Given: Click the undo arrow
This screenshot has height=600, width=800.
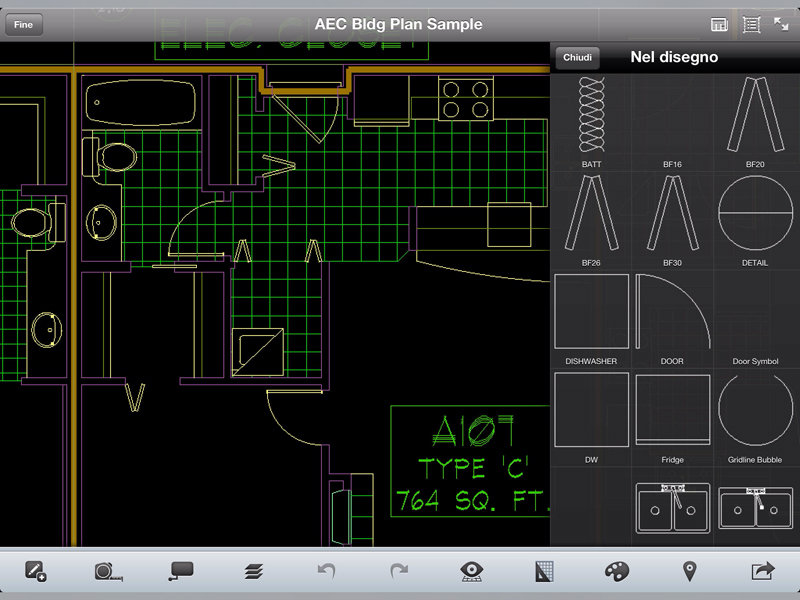Looking at the screenshot, I should pyautogui.click(x=326, y=571).
